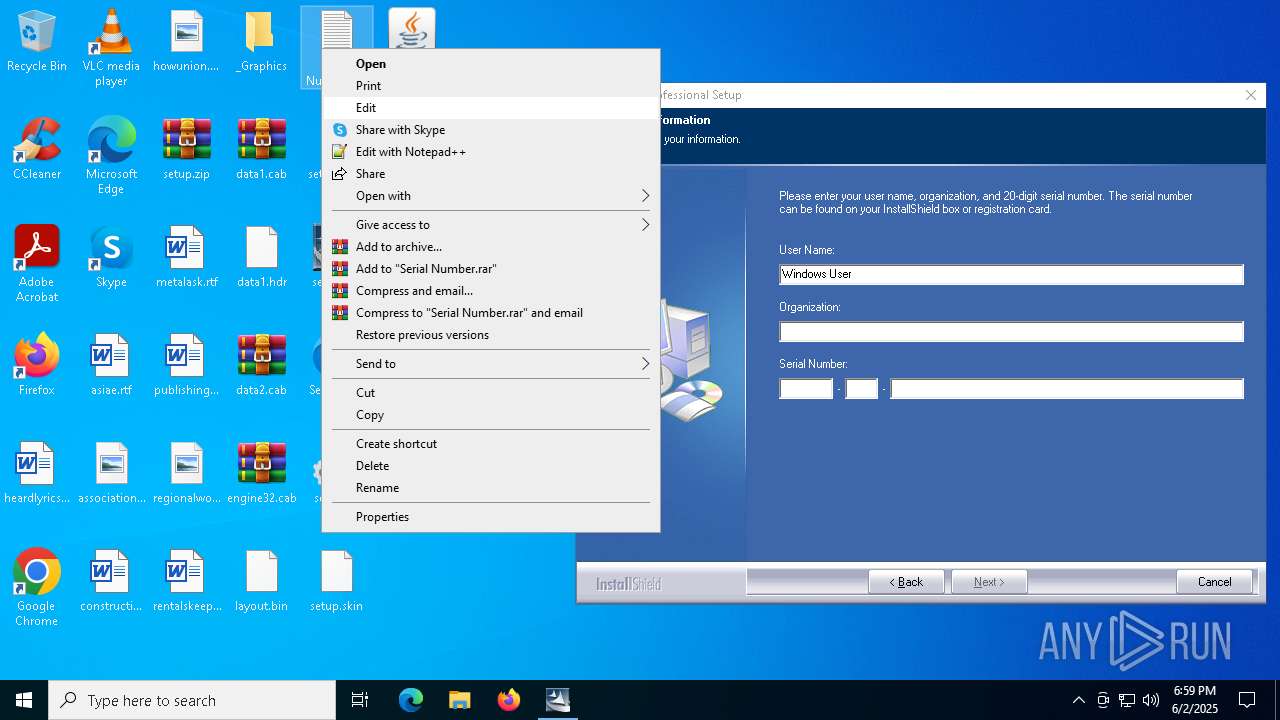The height and width of the screenshot is (720, 1280).
Task: Select Compress and email... option
Action: (490, 291)
